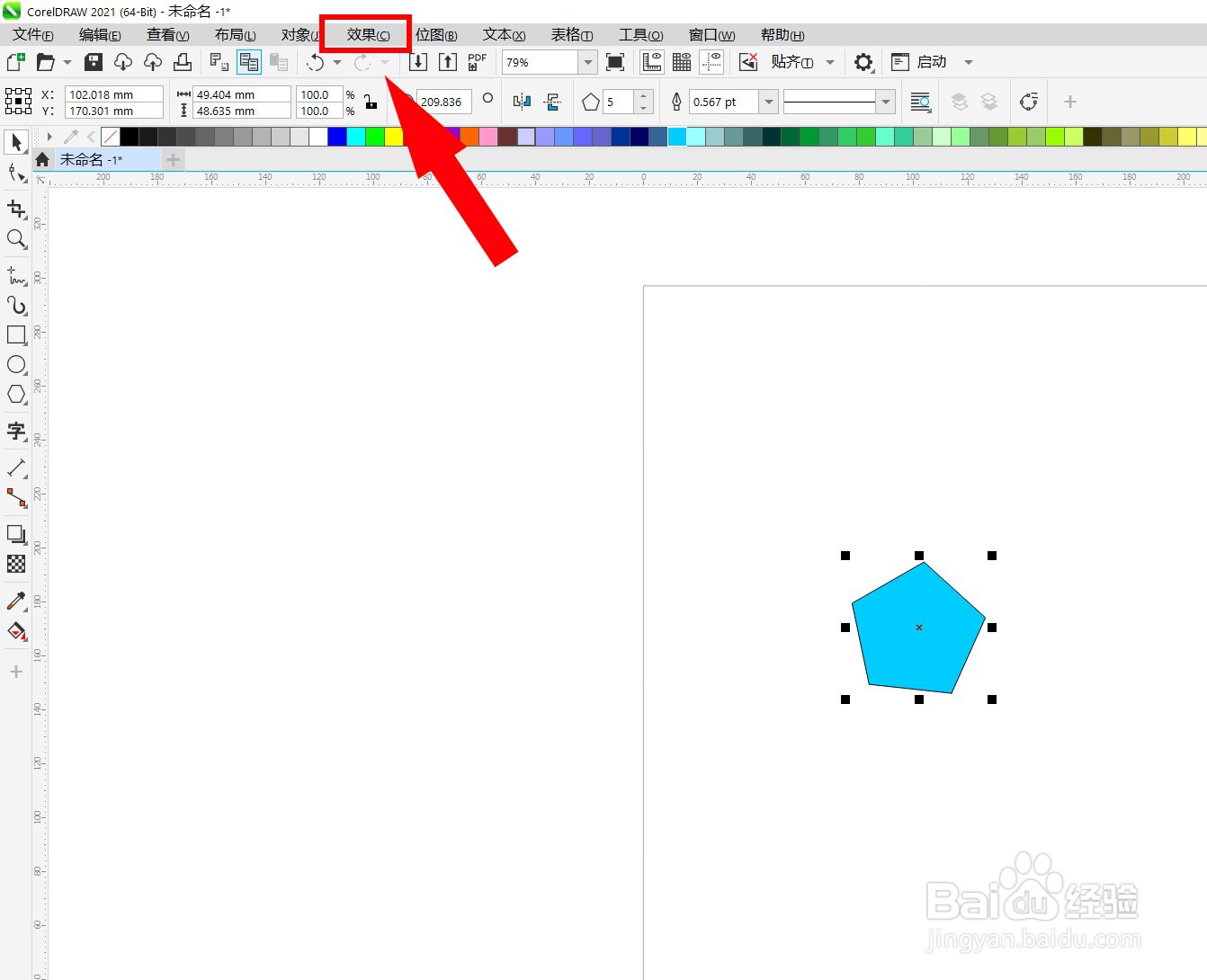The image size is (1207, 980).
Task: Pick the black color swatch
Action: (130, 137)
